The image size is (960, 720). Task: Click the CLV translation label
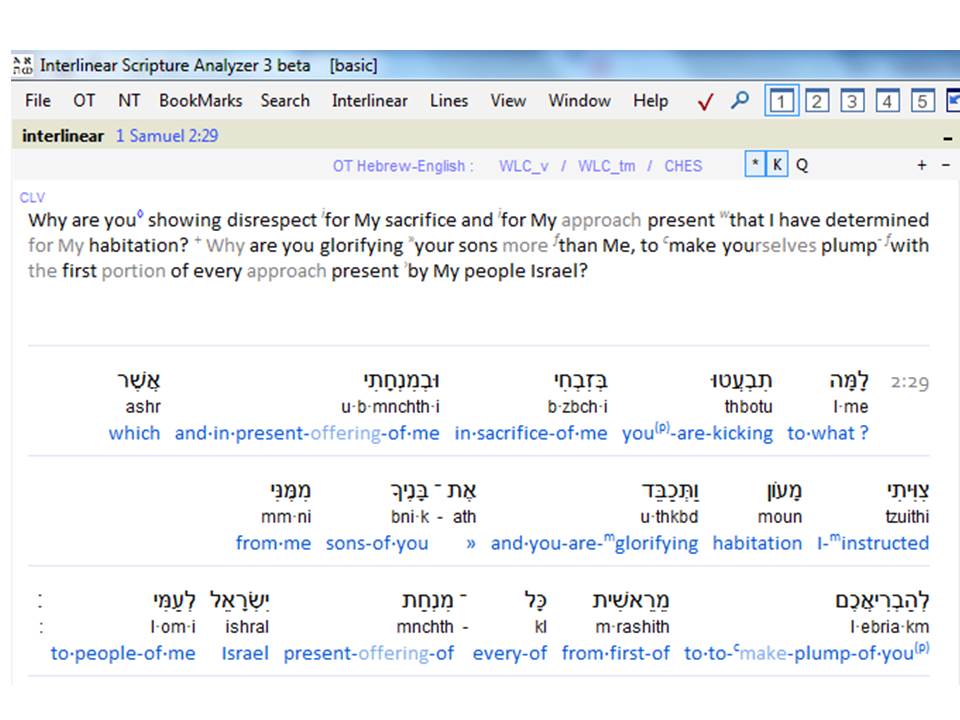pos(32,197)
